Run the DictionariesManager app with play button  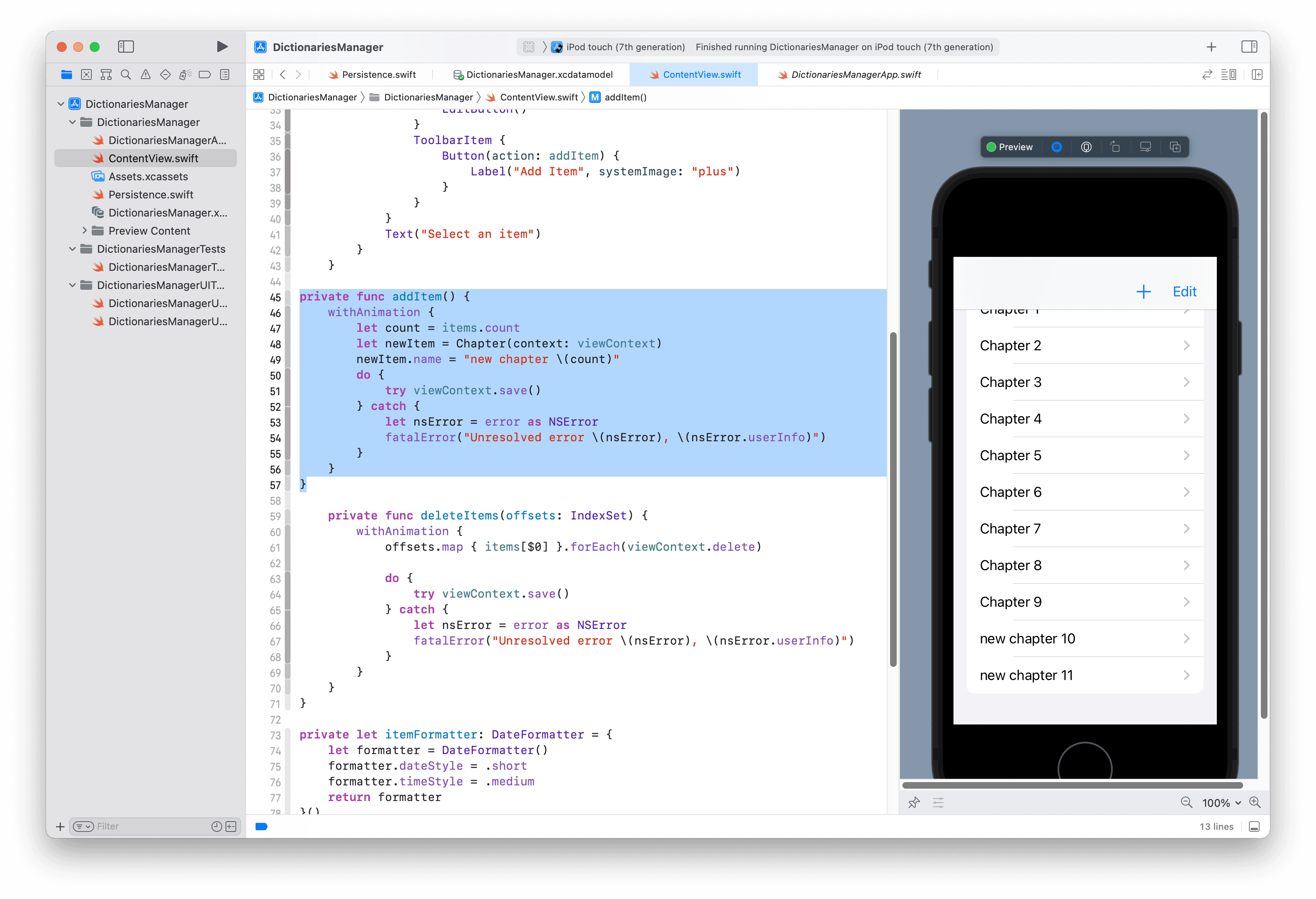(222, 47)
